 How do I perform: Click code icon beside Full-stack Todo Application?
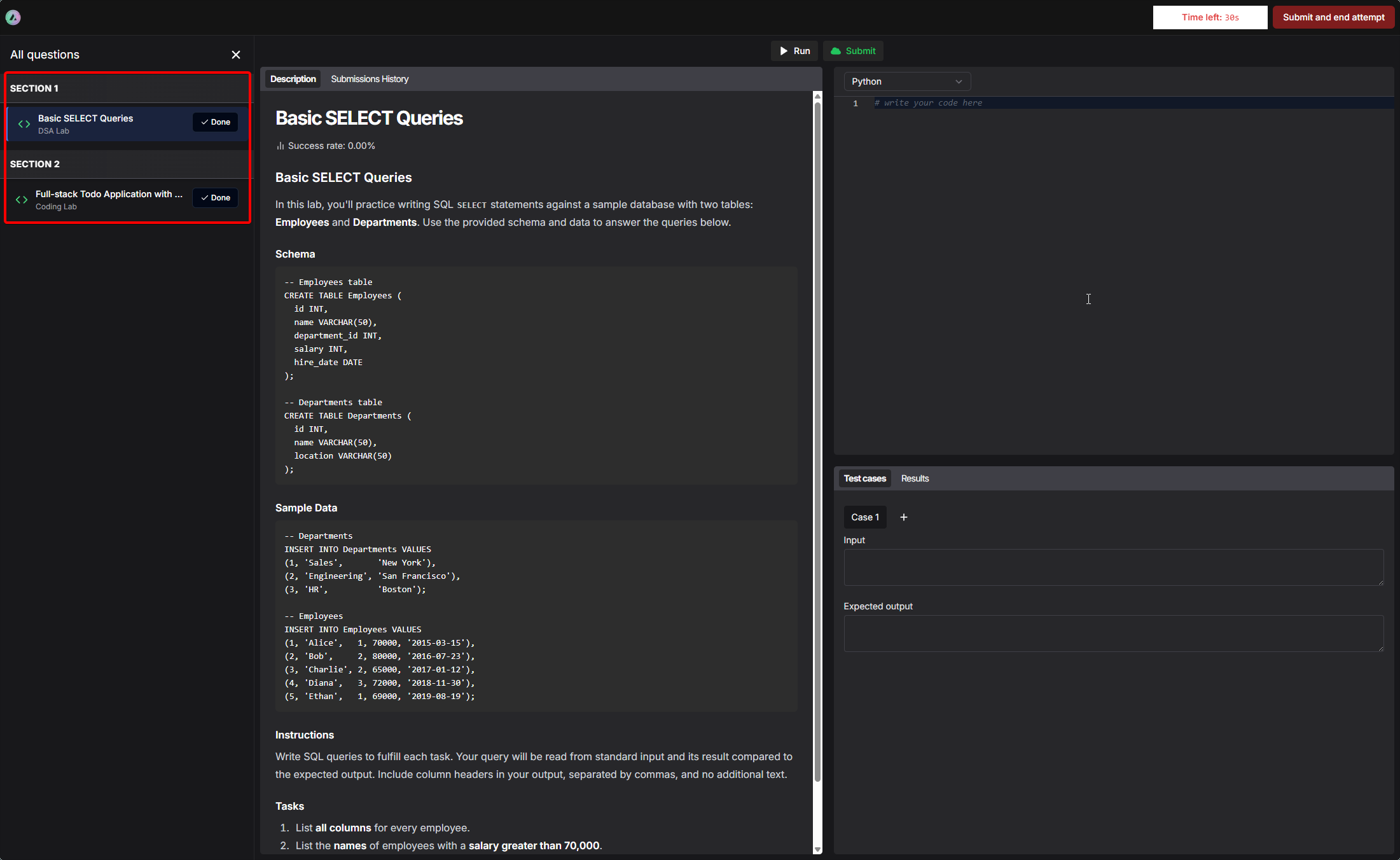[22, 200]
